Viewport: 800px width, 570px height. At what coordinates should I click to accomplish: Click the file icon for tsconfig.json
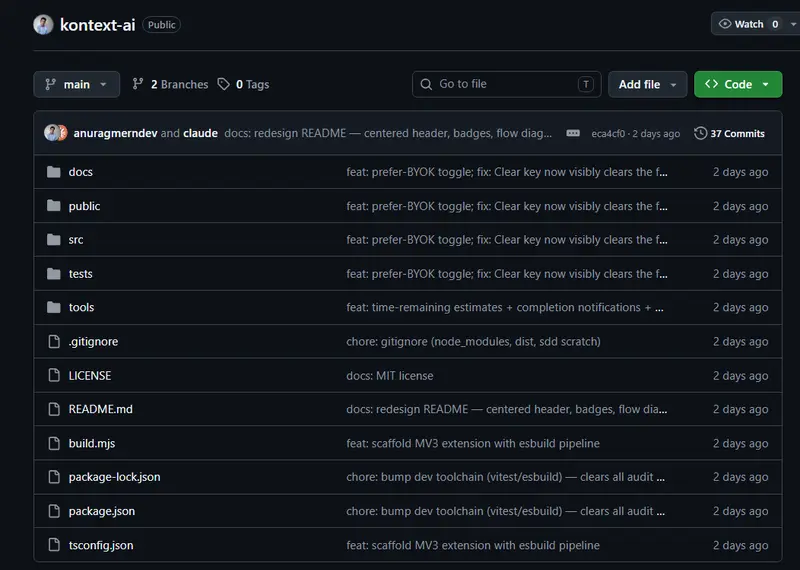click(54, 545)
